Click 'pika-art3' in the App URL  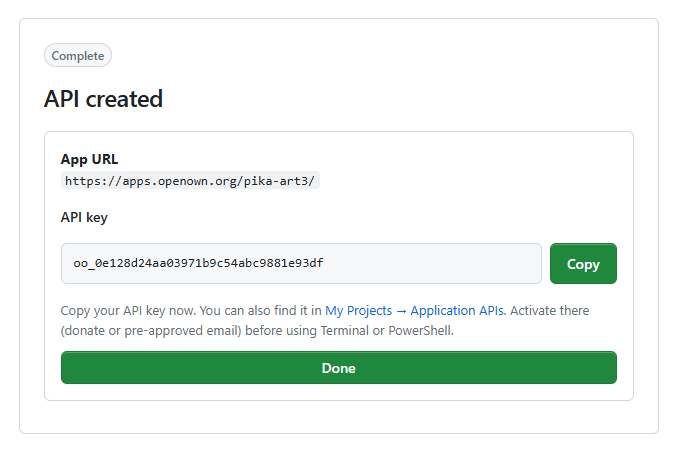[277, 181]
